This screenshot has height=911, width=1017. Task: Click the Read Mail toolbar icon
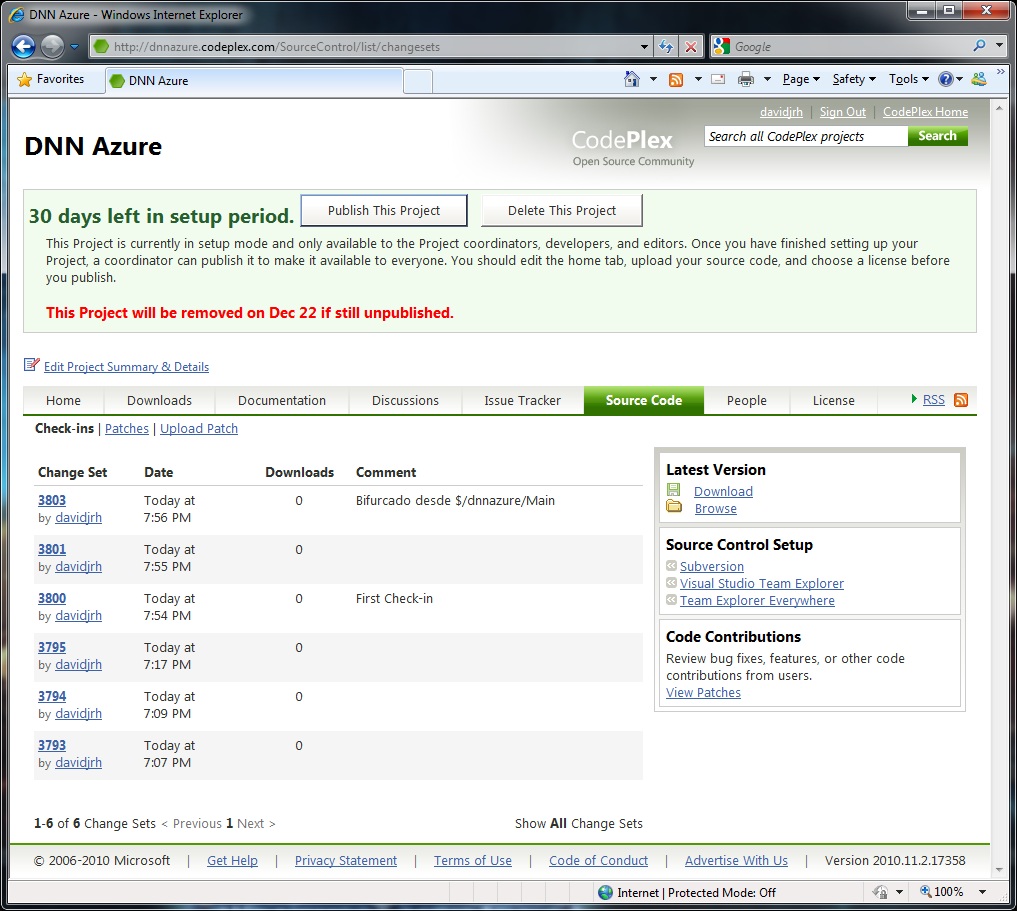(x=718, y=80)
